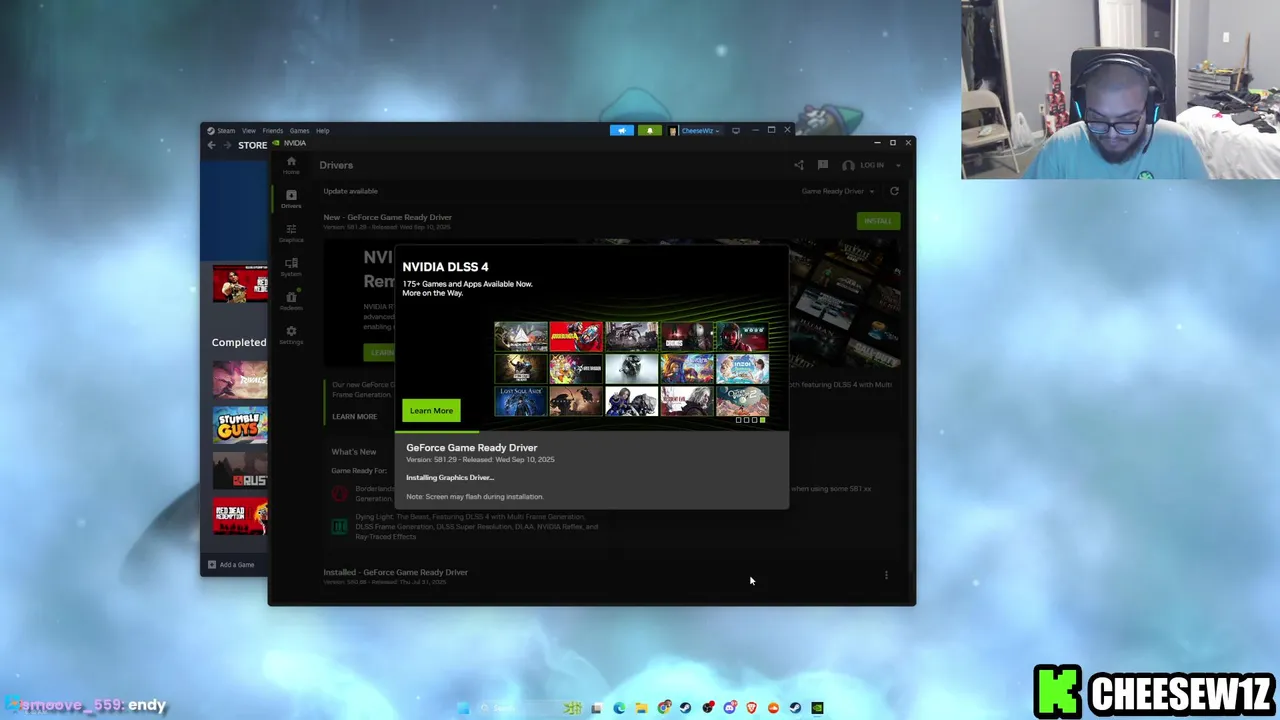Select the Red Dead Redemption thumbnail below Rust

[x=240, y=517]
